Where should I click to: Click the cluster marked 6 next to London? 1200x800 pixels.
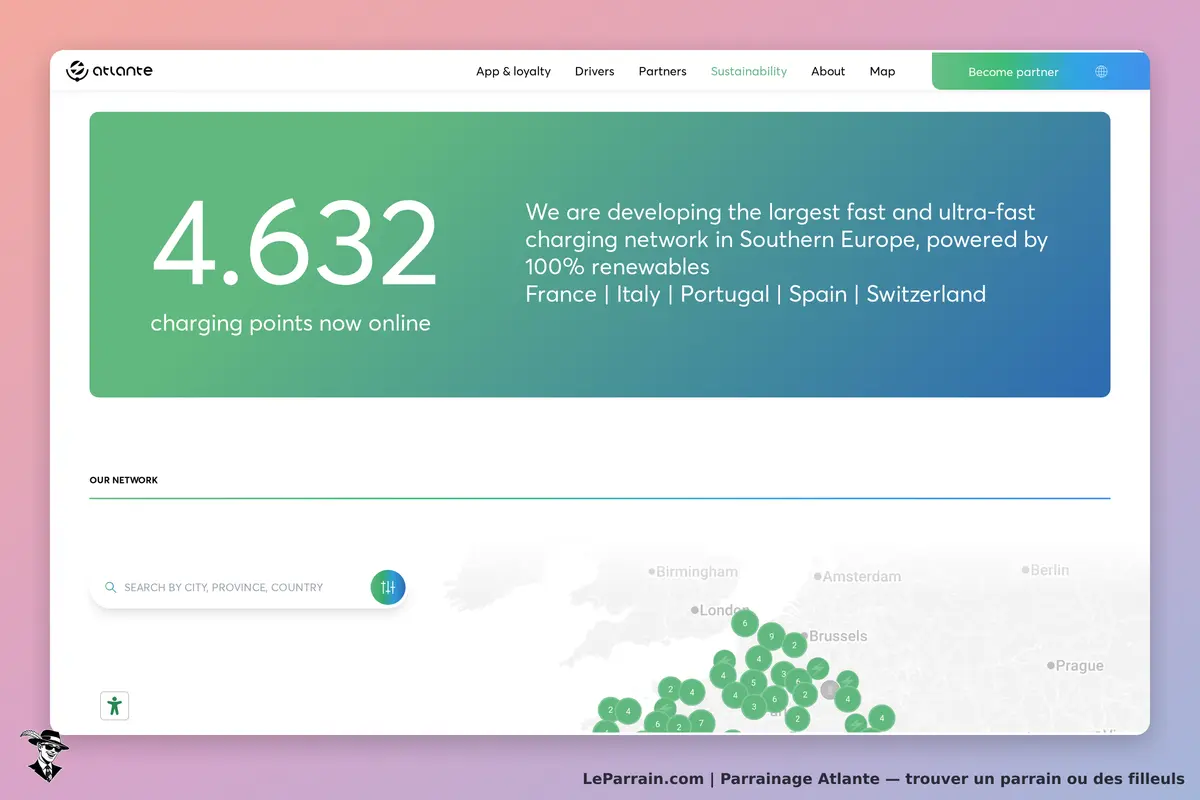tap(744, 623)
